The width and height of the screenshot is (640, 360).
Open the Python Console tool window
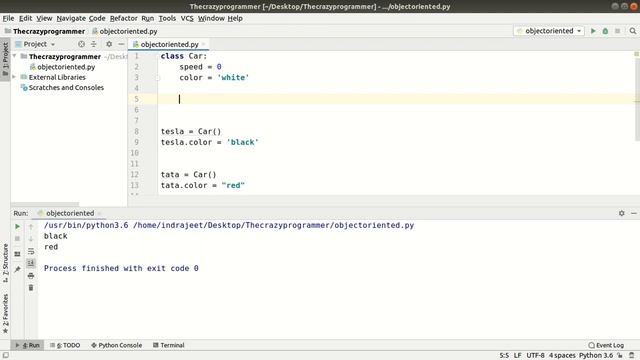pyautogui.click(x=116, y=345)
